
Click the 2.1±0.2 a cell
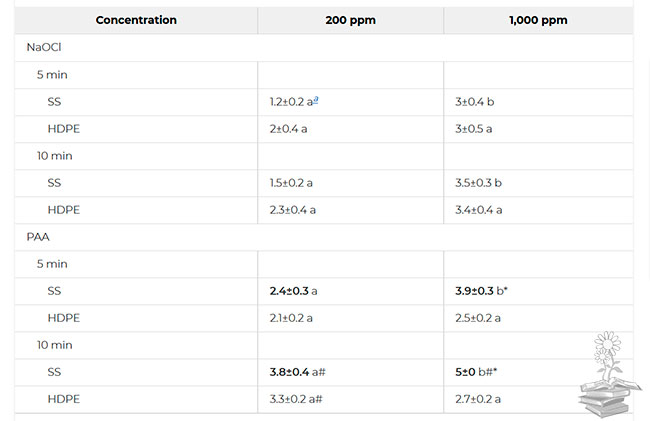(291, 318)
